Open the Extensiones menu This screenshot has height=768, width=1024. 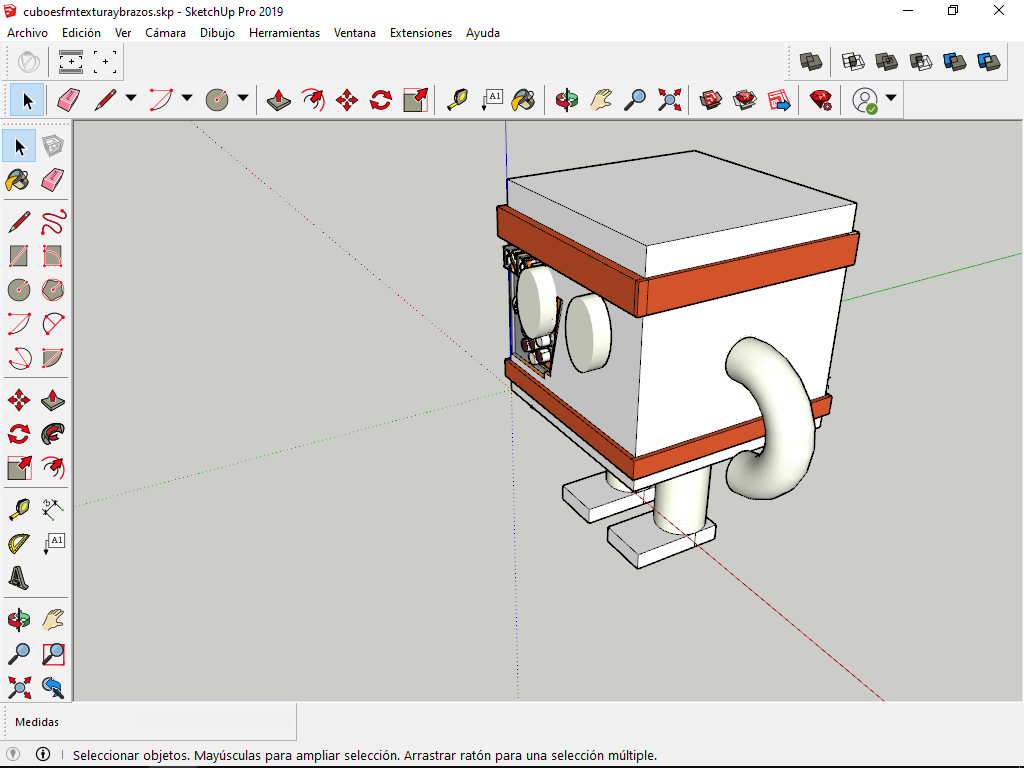420,33
